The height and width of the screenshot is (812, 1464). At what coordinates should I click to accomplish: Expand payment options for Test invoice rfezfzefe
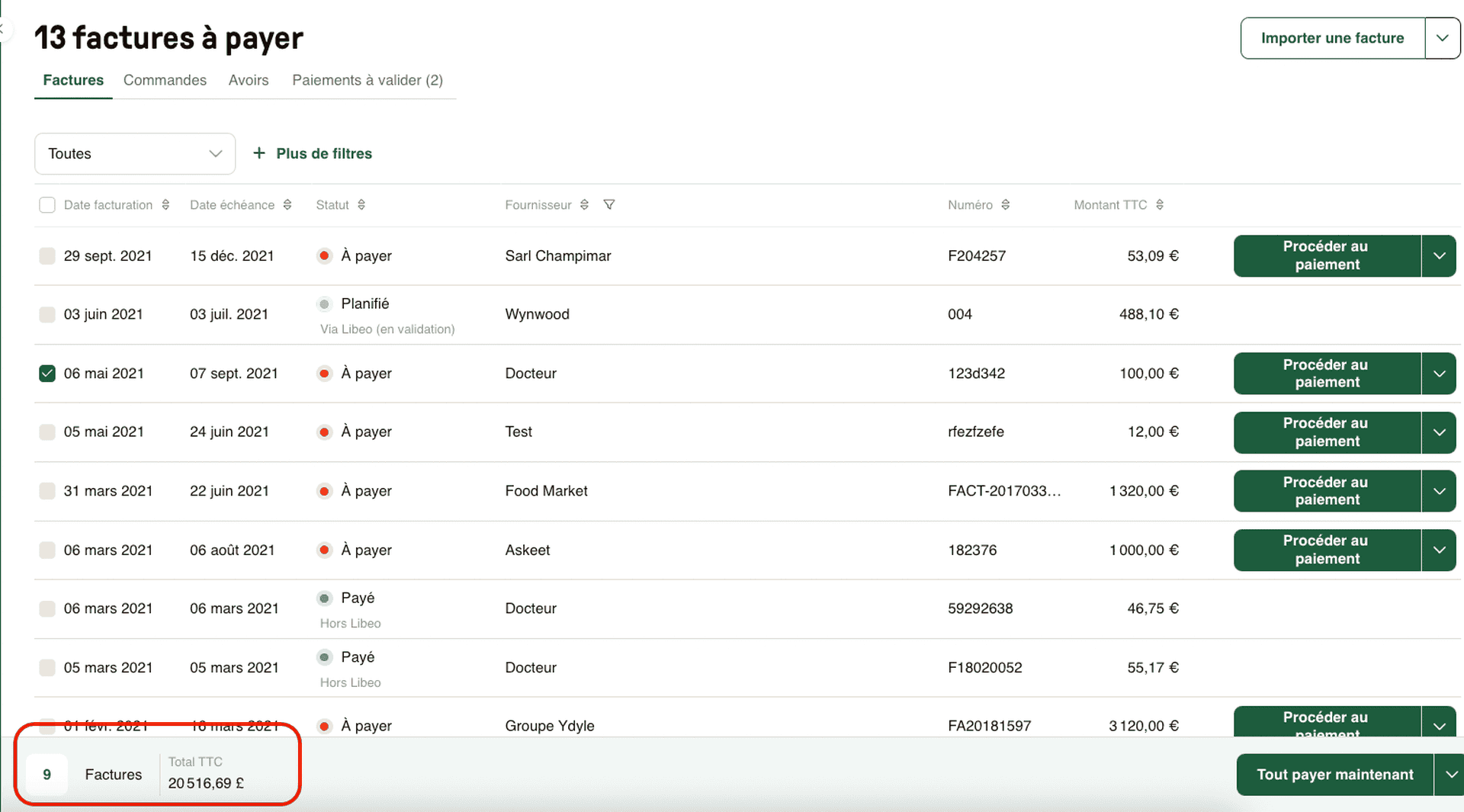click(1439, 432)
